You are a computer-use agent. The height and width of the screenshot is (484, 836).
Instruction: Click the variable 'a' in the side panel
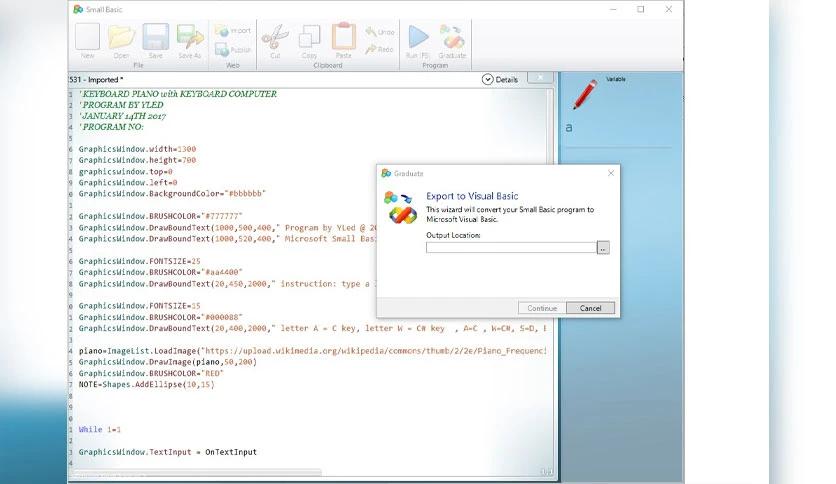569,127
